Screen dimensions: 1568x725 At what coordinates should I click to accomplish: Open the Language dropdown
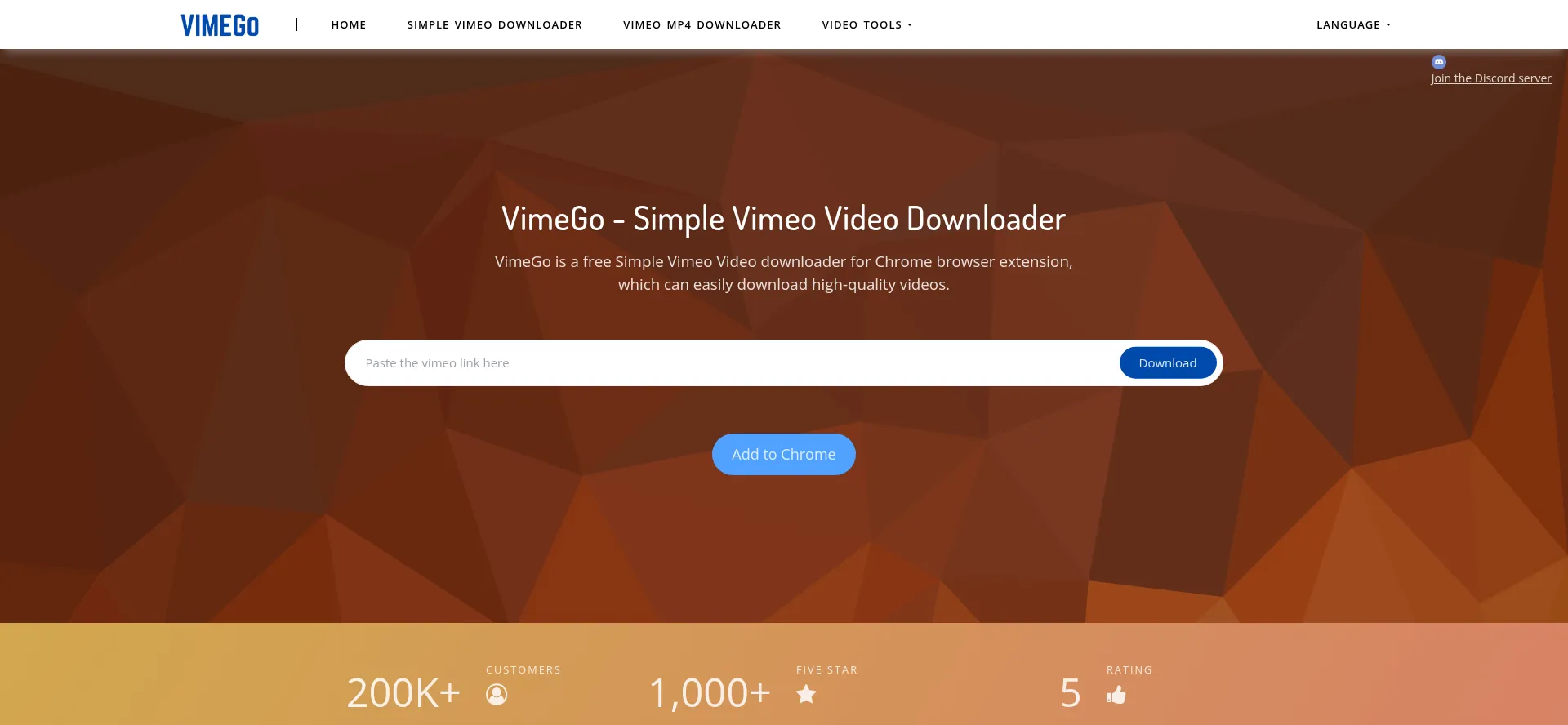pyautogui.click(x=1353, y=24)
